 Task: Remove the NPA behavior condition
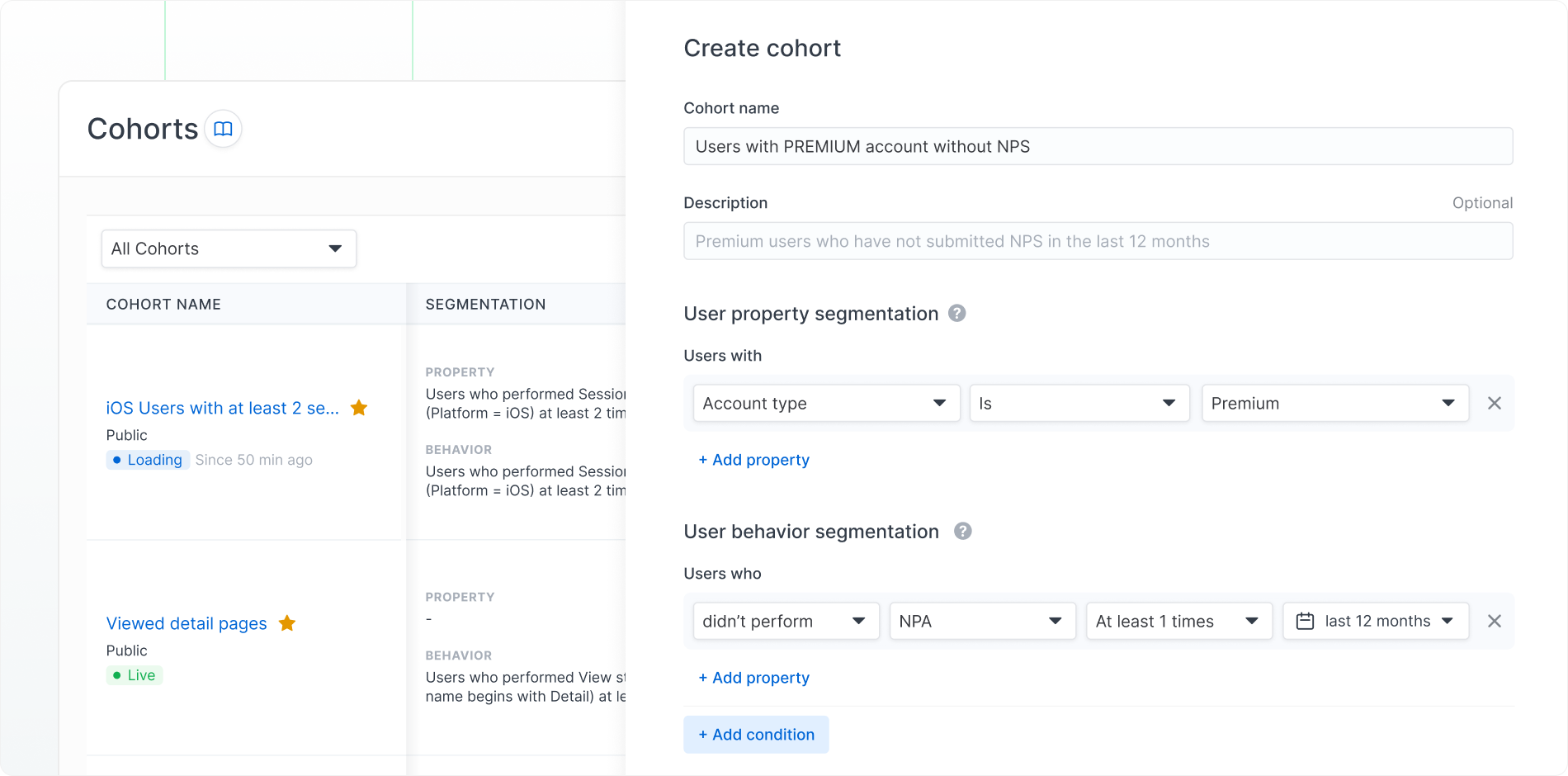pyautogui.click(x=1495, y=621)
